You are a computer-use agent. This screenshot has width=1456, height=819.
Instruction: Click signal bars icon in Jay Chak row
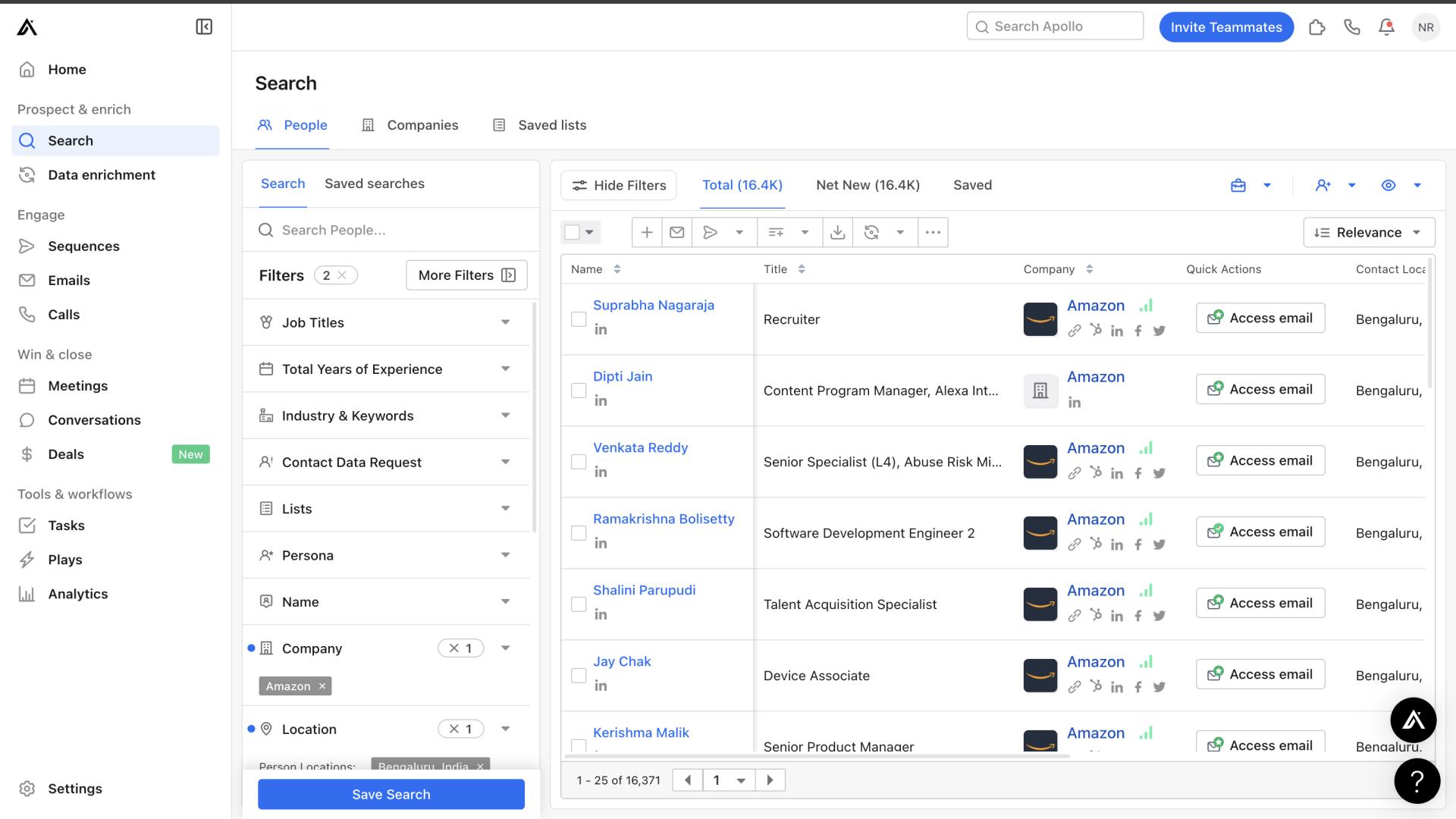(1146, 662)
